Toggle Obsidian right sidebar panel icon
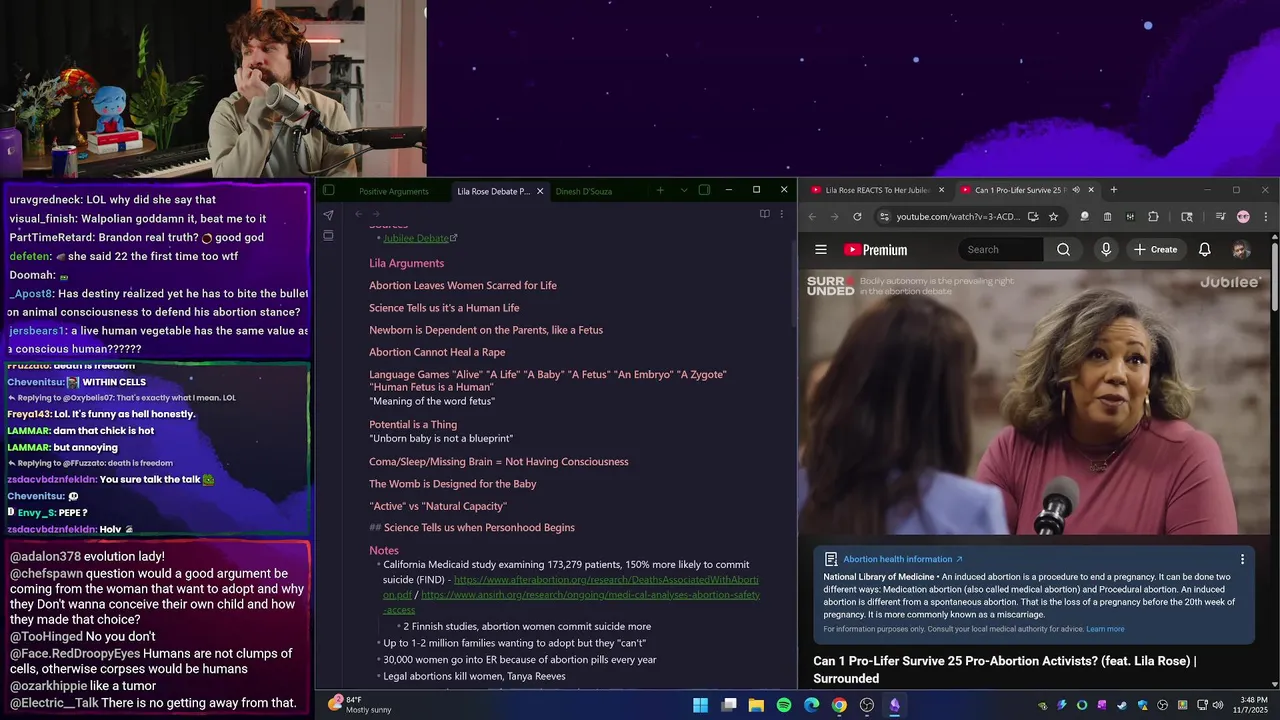Viewport: 1280px width, 720px height. [704, 190]
